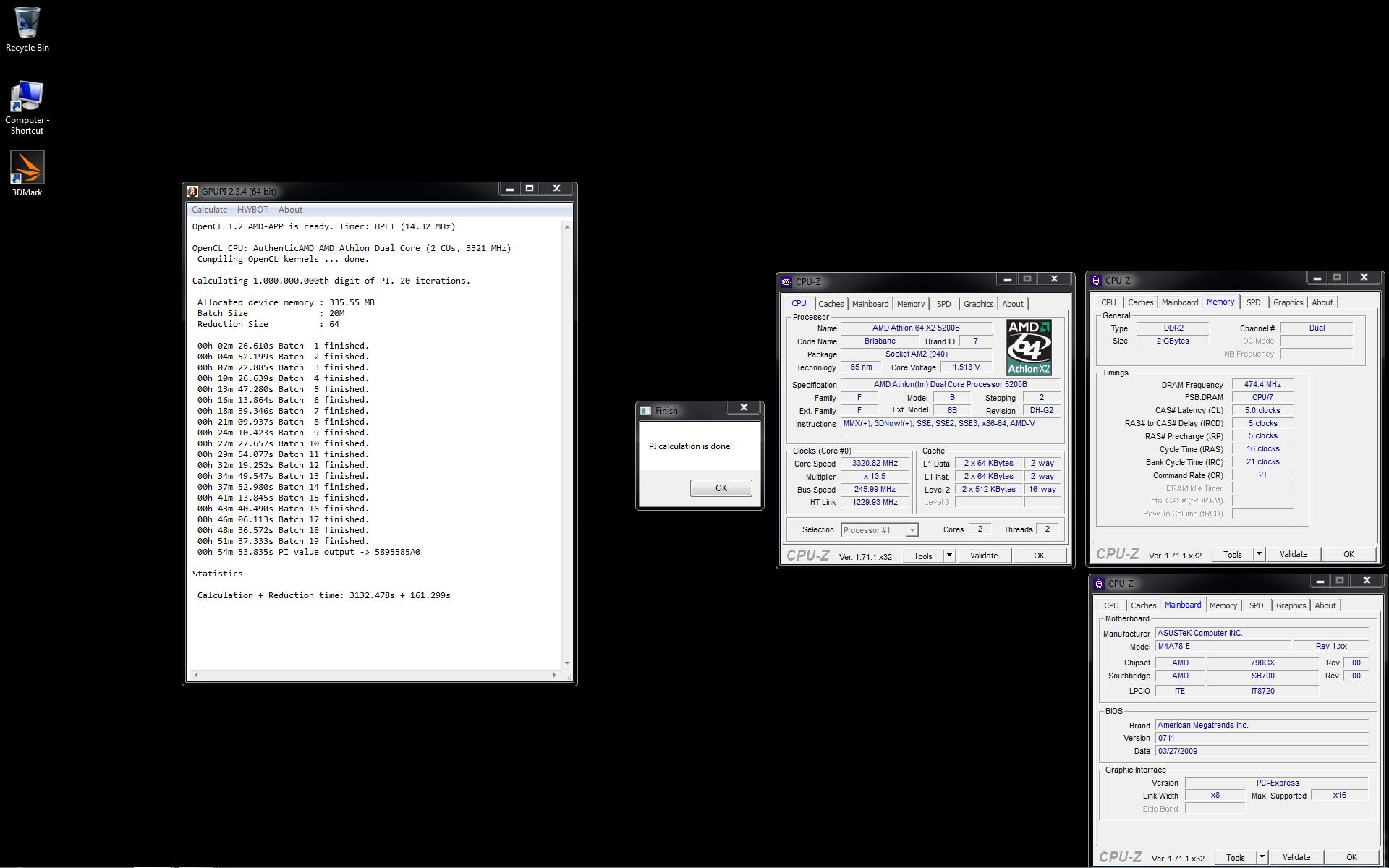Switch to CPU tab in Memory window

point(1108,302)
